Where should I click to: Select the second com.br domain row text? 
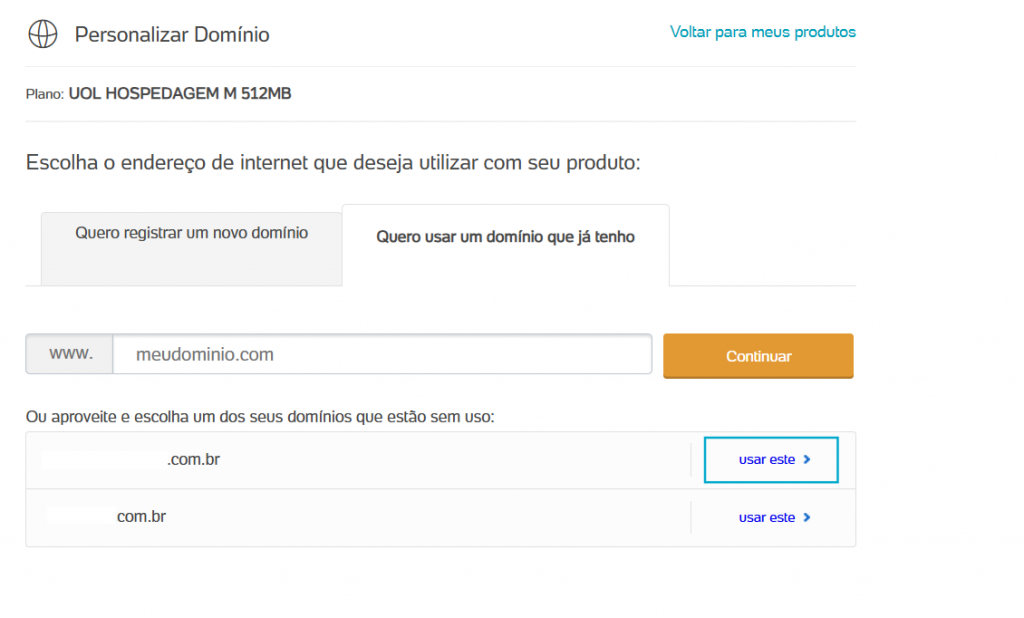141,516
